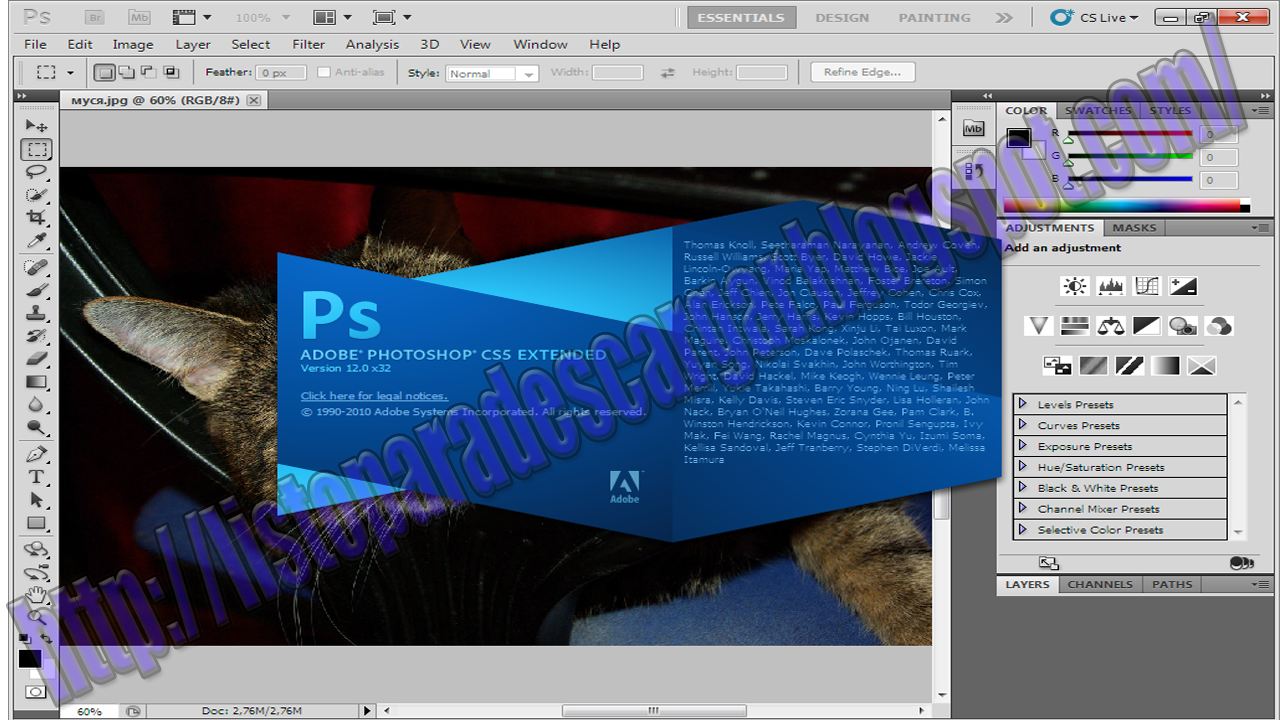The width and height of the screenshot is (1280, 720).
Task: Select the Dodge tool
Action: 36,428
